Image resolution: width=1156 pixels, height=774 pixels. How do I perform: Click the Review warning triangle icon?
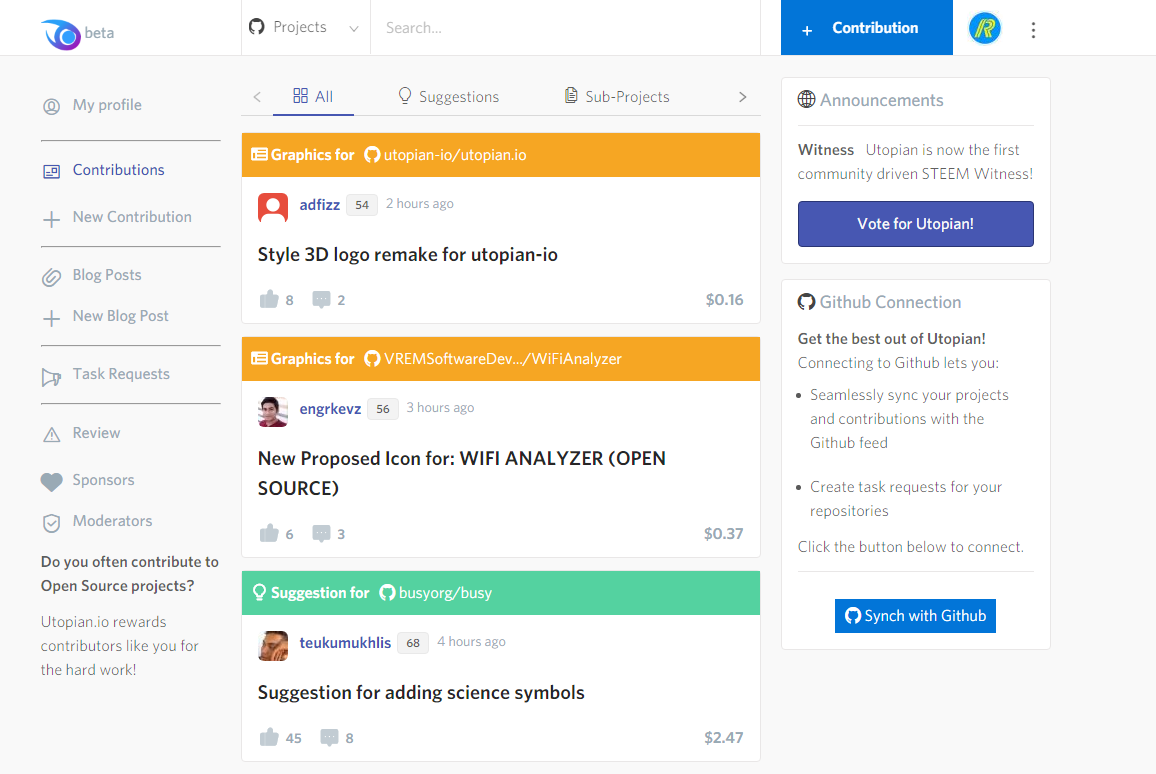coord(52,434)
